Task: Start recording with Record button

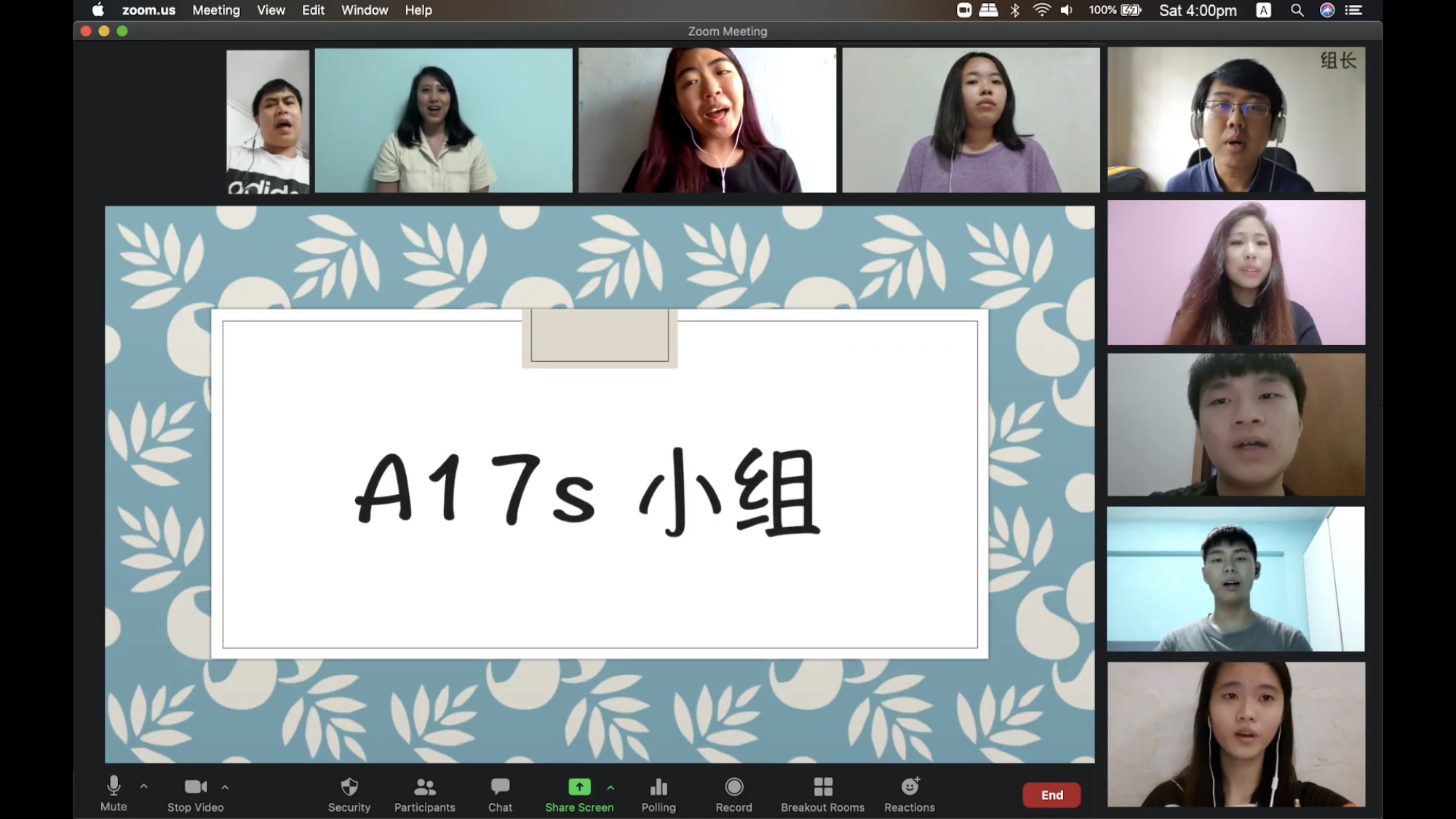Action: (733, 794)
